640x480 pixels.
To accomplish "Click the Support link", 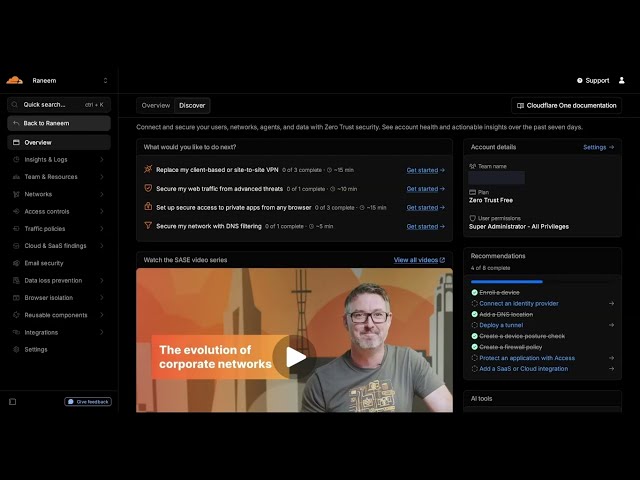I will (x=593, y=80).
